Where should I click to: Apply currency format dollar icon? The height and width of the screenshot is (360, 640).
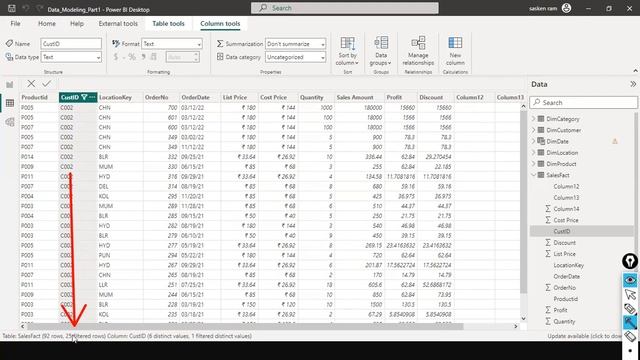coord(116,57)
